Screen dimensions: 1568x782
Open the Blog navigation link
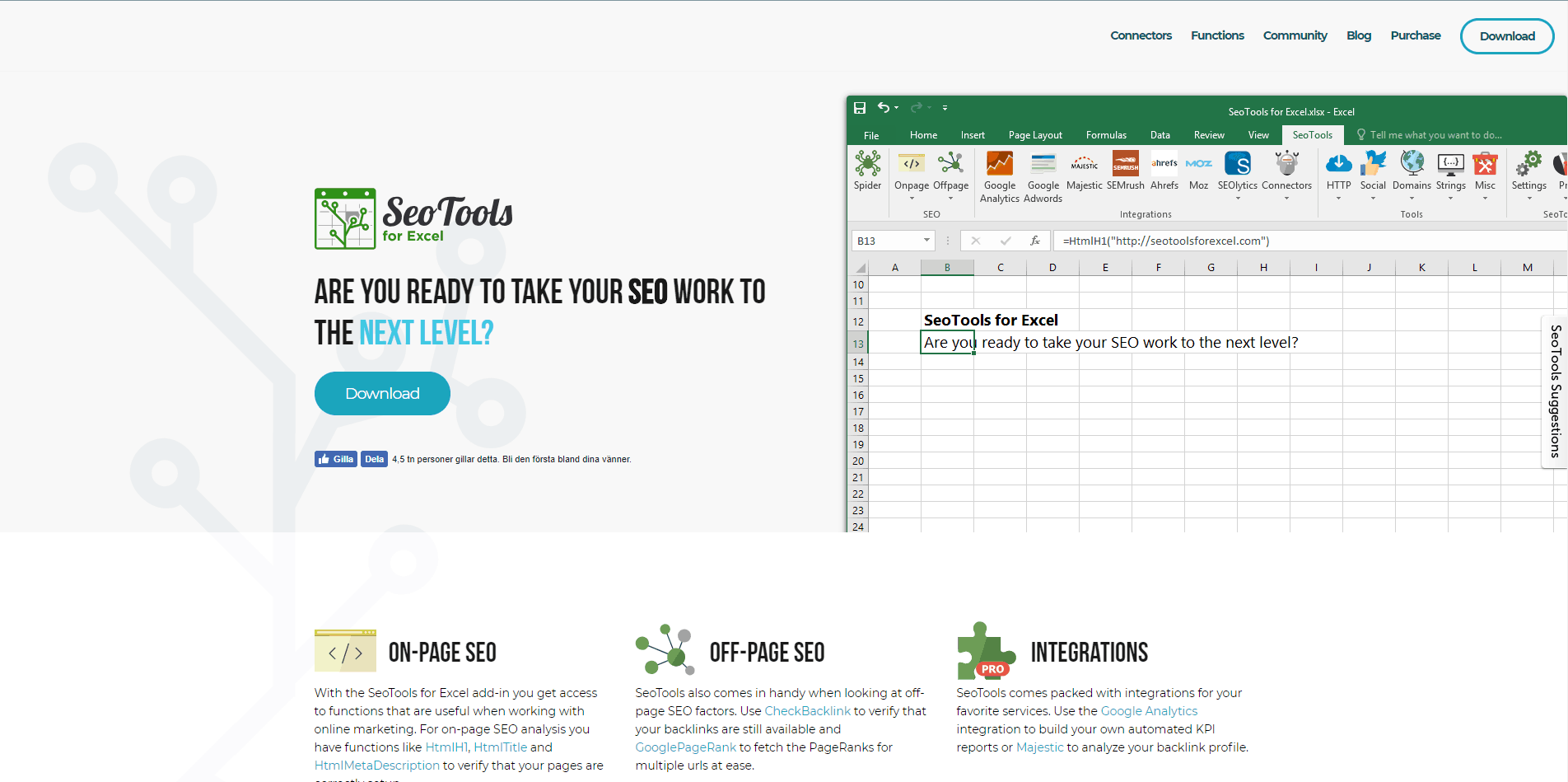pyautogui.click(x=1359, y=35)
